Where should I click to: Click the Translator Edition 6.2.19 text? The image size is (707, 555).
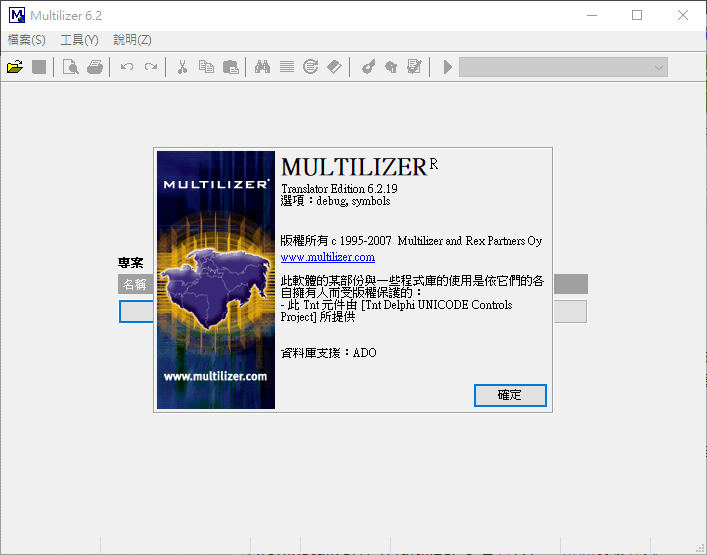point(339,188)
